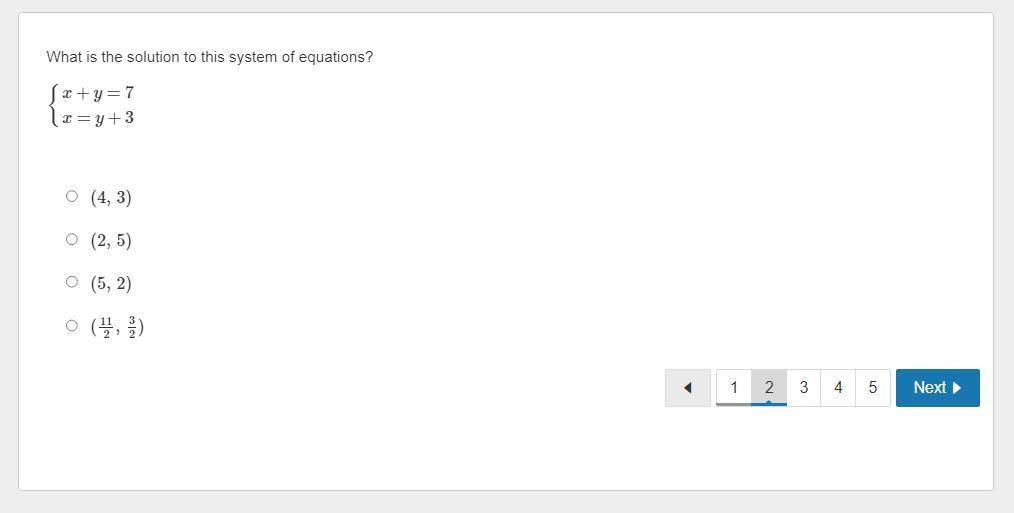Open question page 3
The width and height of the screenshot is (1014, 513).
(804, 388)
